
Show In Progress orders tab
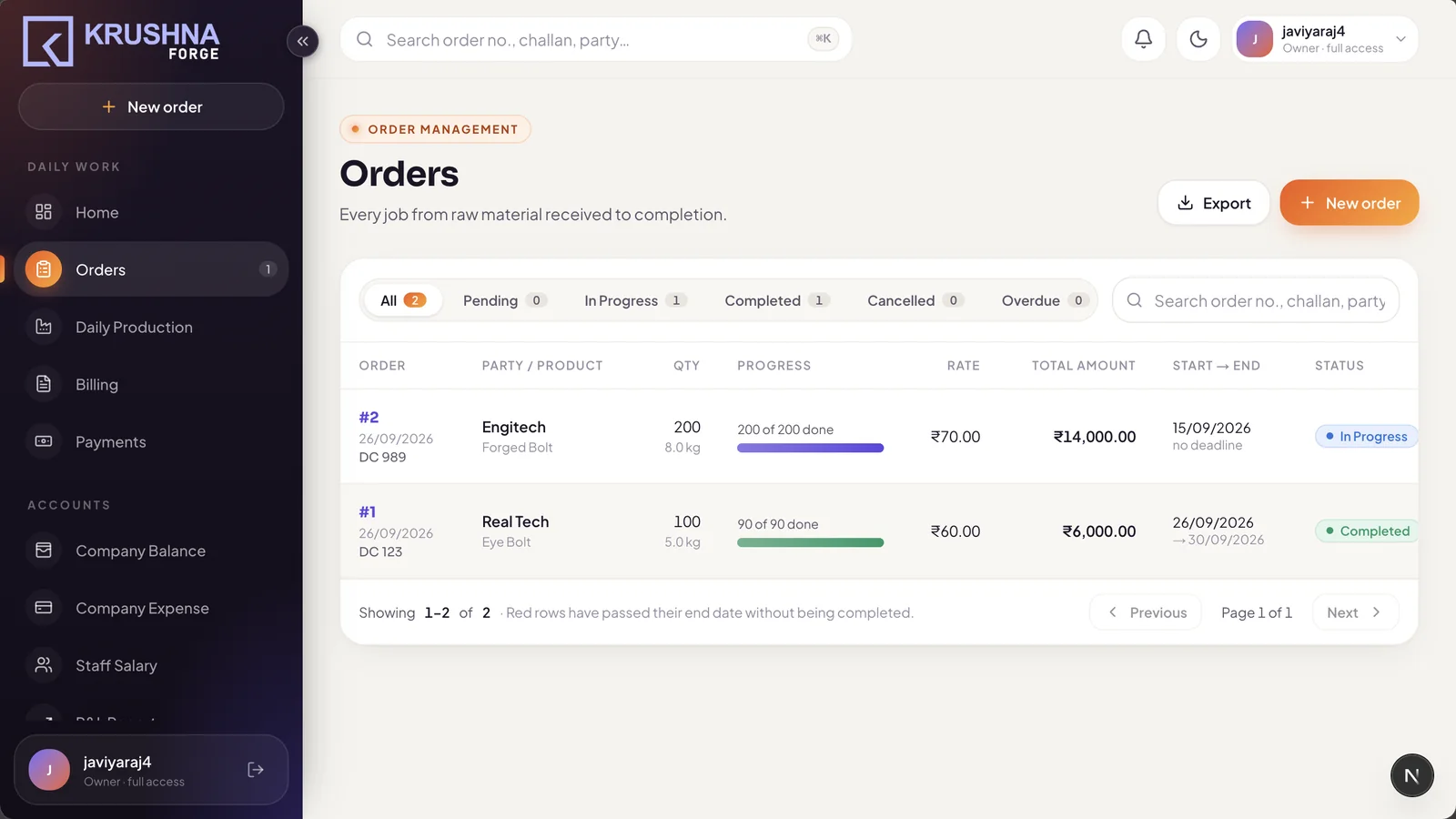coord(635,300)
